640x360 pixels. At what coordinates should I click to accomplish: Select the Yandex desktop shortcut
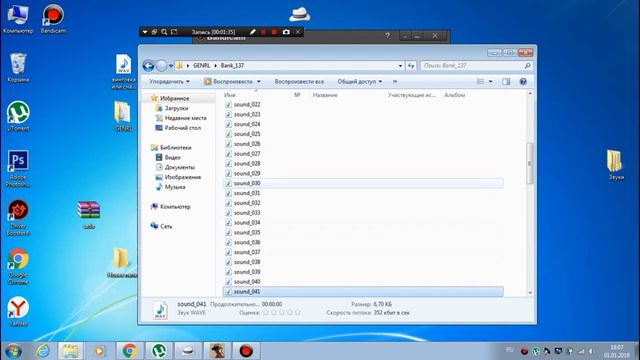point(18,311)
